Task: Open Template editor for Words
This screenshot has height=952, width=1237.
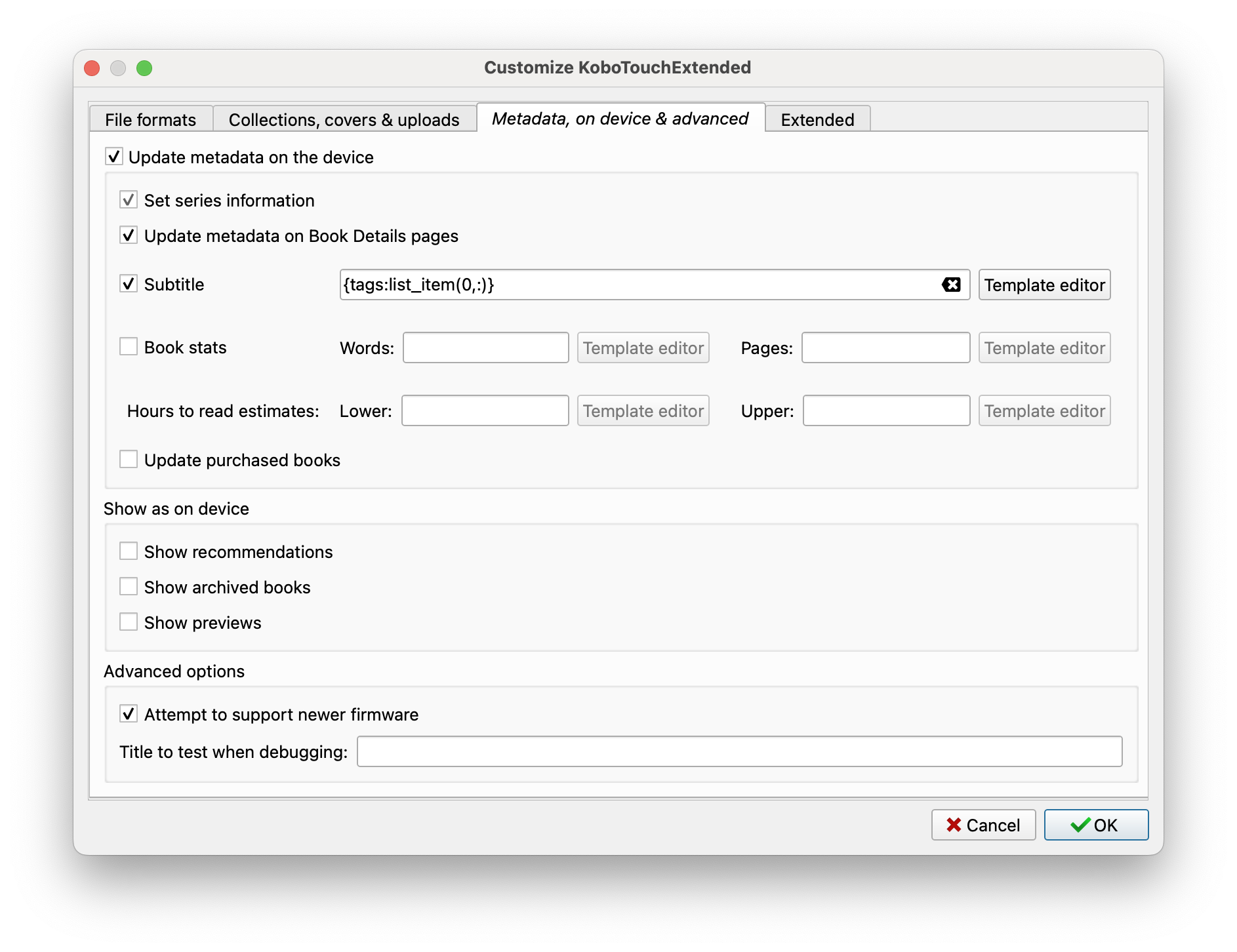Action: pyautogui.click(x=643, y=347)
